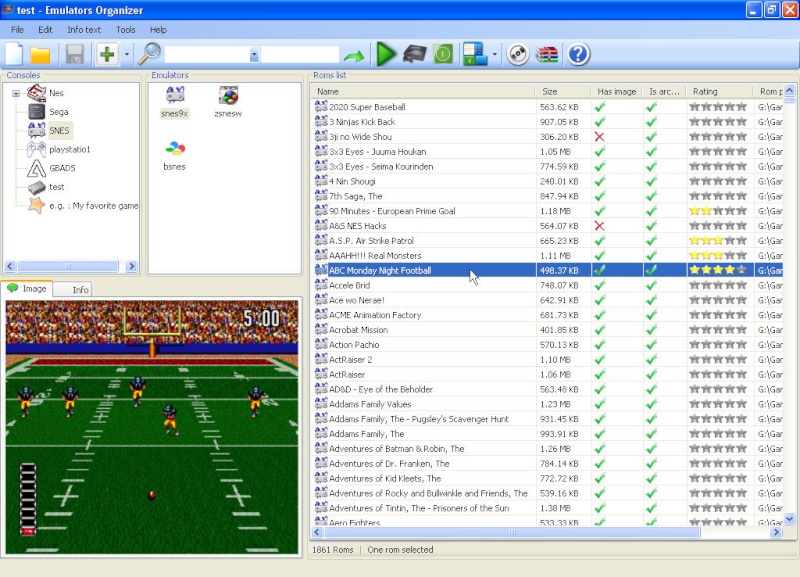Set rating stars for AAAHH!!! Real Monsters
The width and height of the screenshot is (800, 577).
718,255
